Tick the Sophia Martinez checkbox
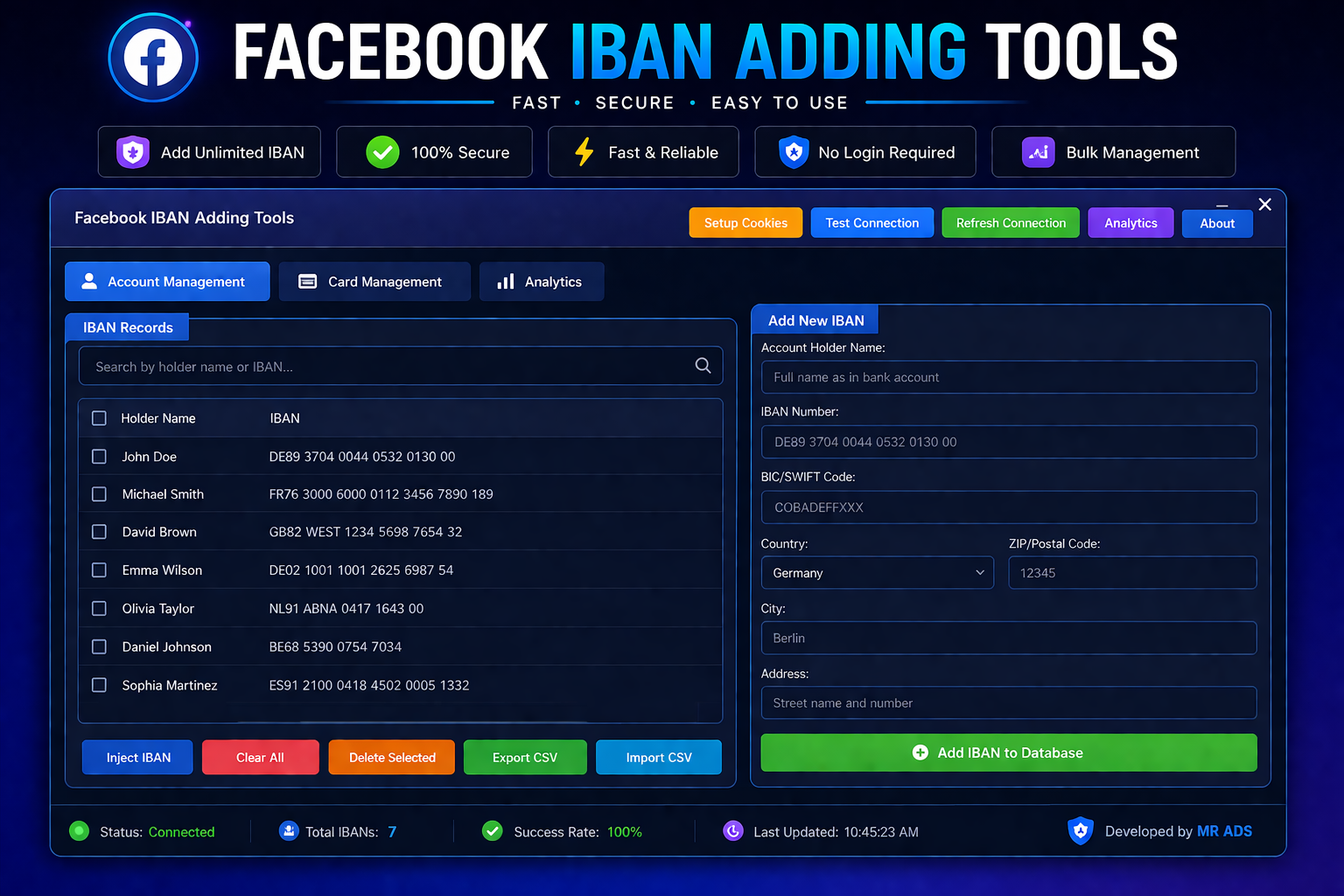This screenshot has height=896, width=1344. pos(100,685)
